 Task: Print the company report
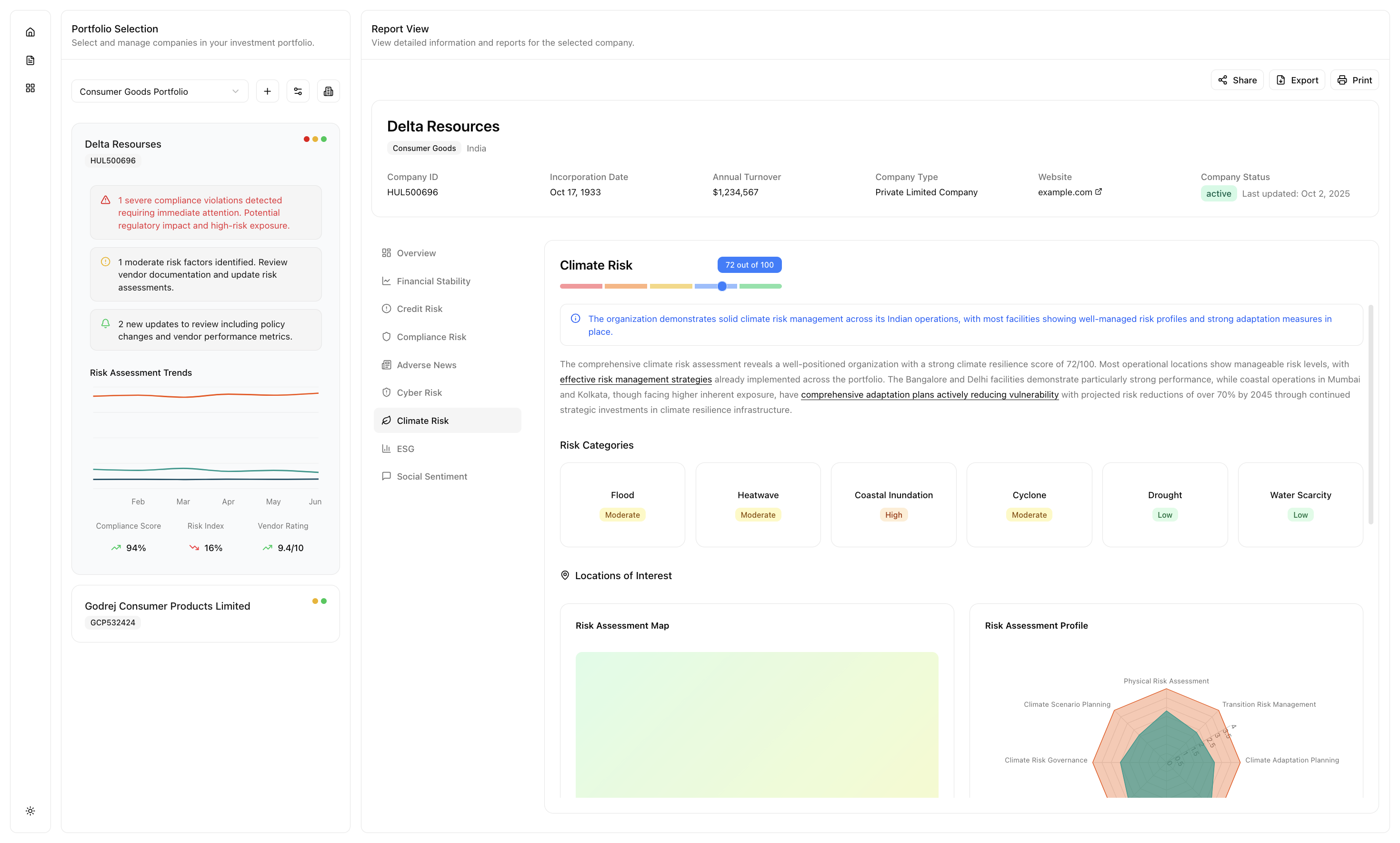1354,80
